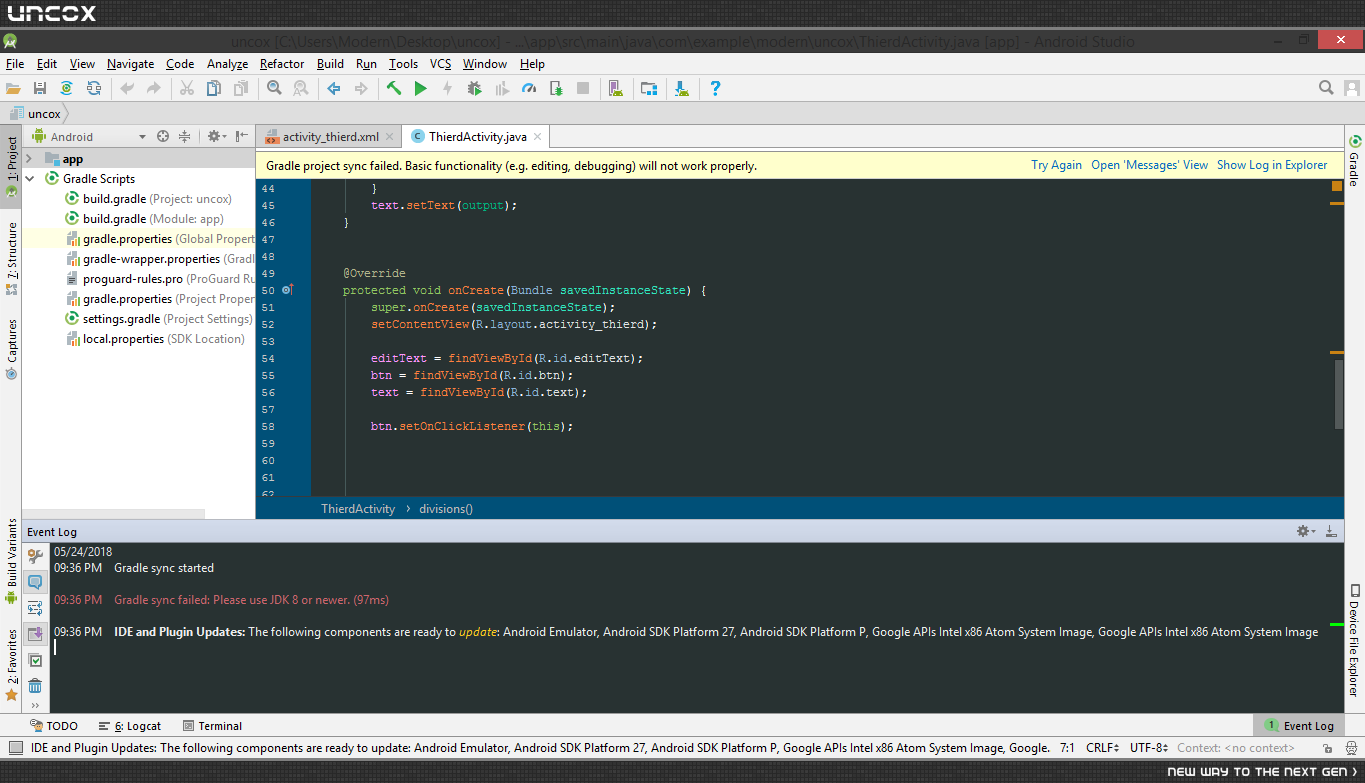Viewport: 1365px width, 783px height.
Task: Click the blue Help question mark
Action: click(715, 89)
